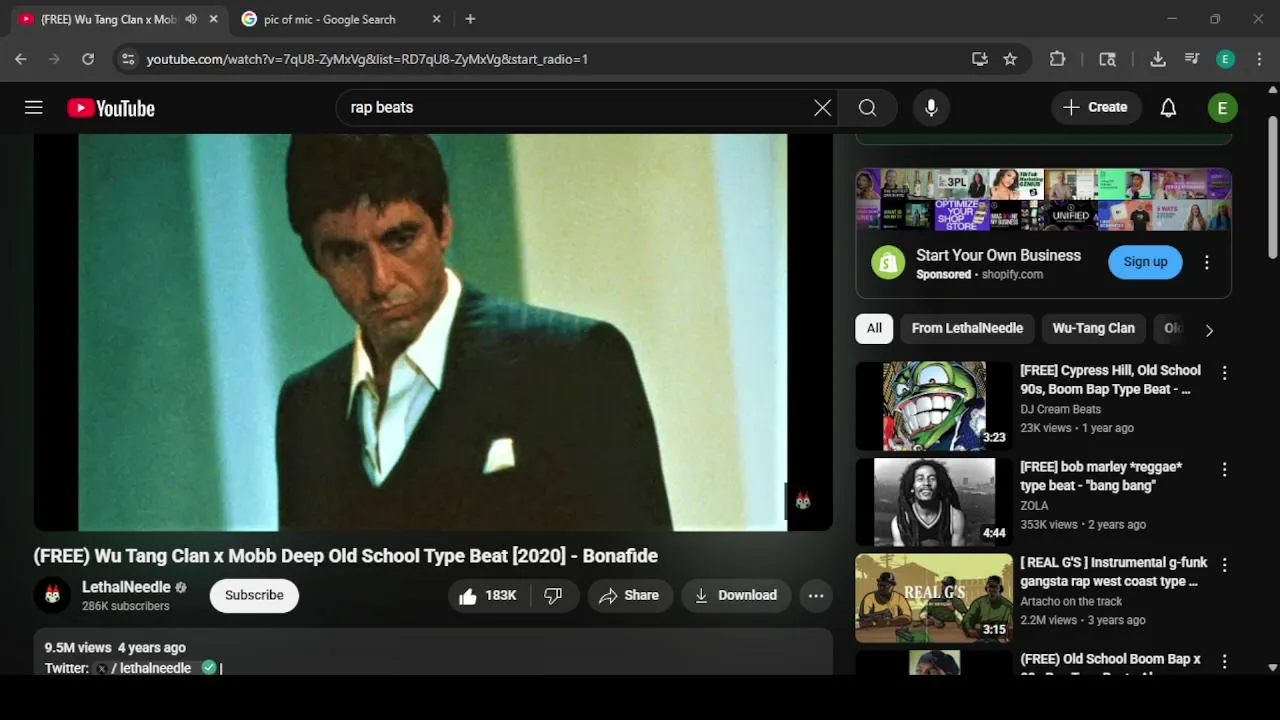Mute the tab via speaker icon
This screenshot has height=720, width=1280.
click(x=191, y=19)
